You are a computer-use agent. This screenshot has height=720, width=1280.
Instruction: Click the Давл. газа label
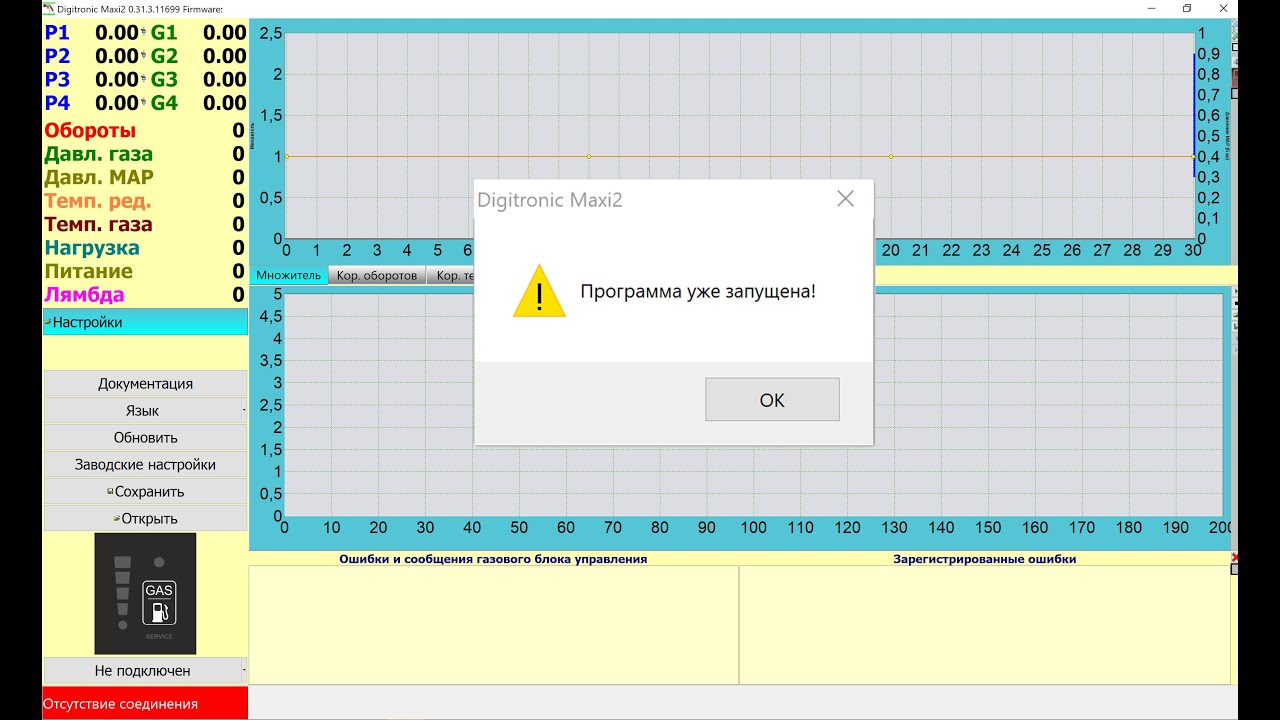pyautogui.click(x=98, y=154)
